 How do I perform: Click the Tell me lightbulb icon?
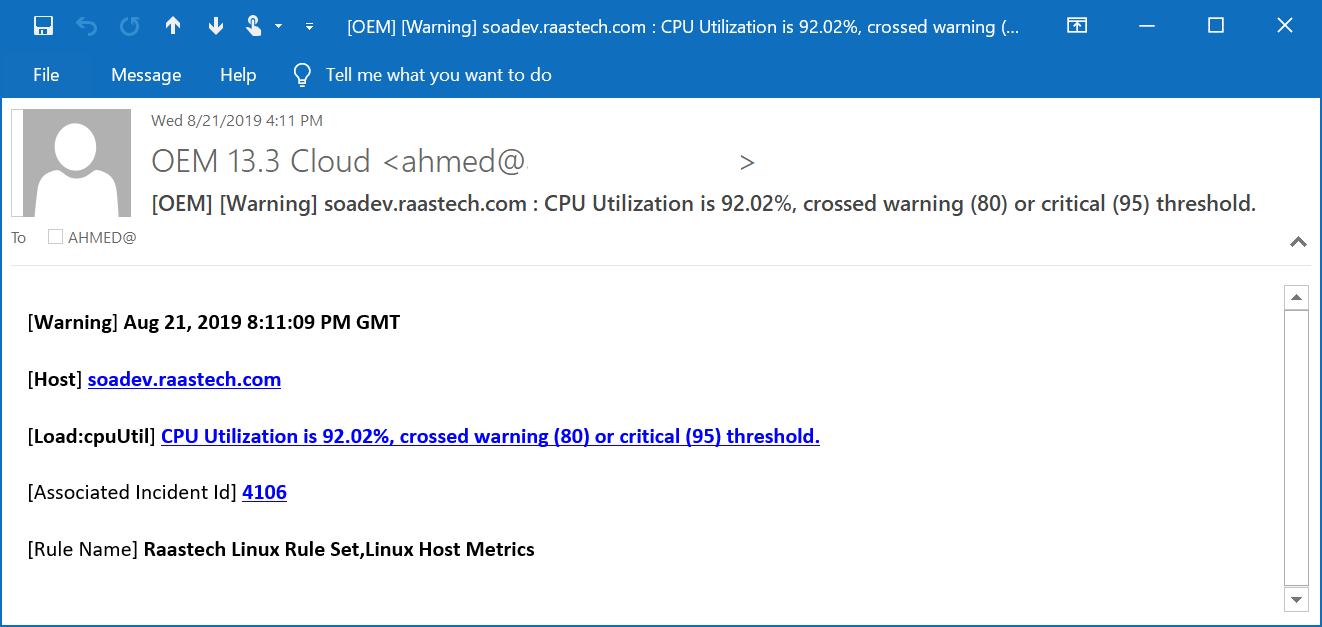[302, 75]
